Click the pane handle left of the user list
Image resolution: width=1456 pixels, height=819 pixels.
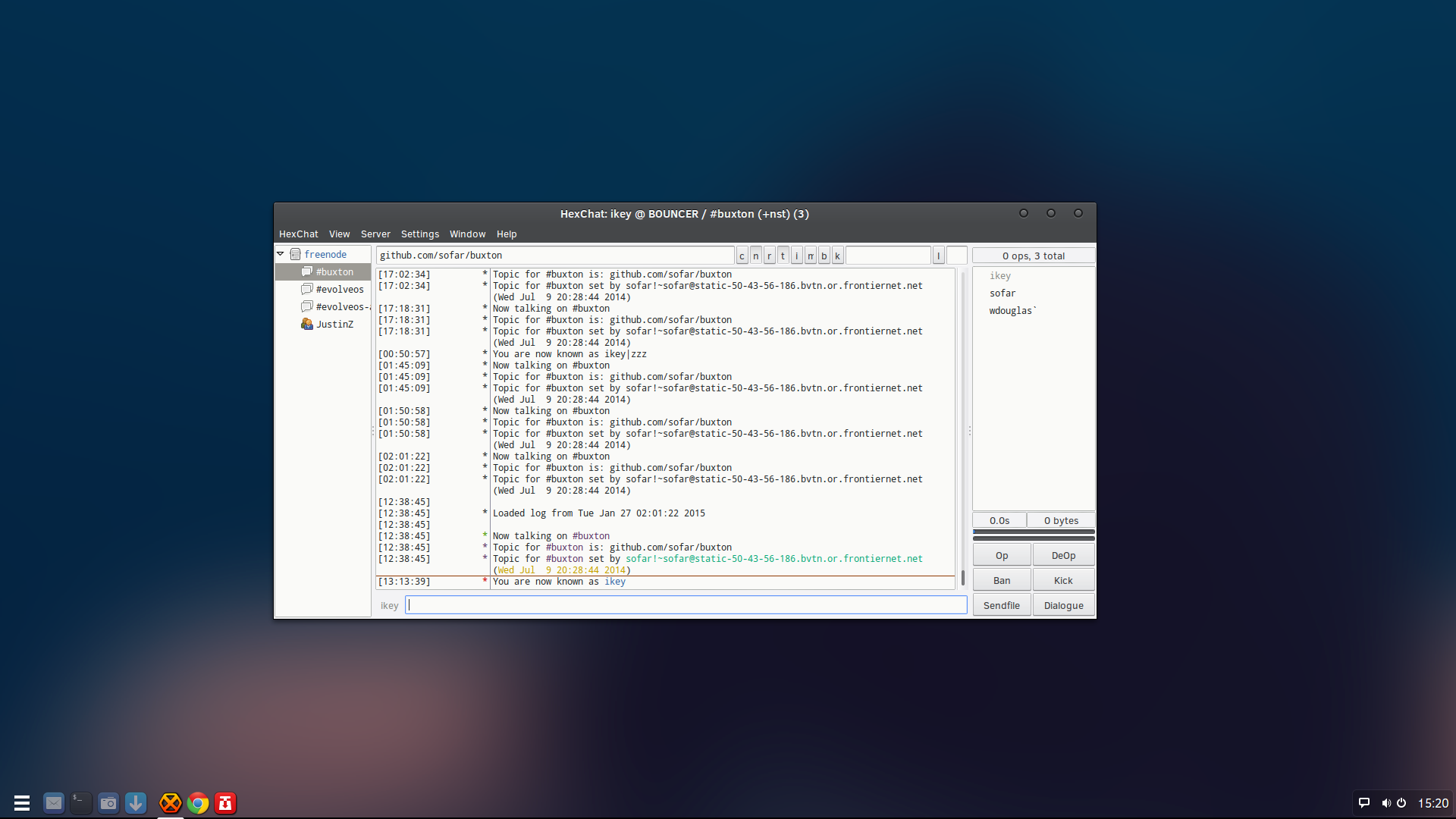click(969, 430)
